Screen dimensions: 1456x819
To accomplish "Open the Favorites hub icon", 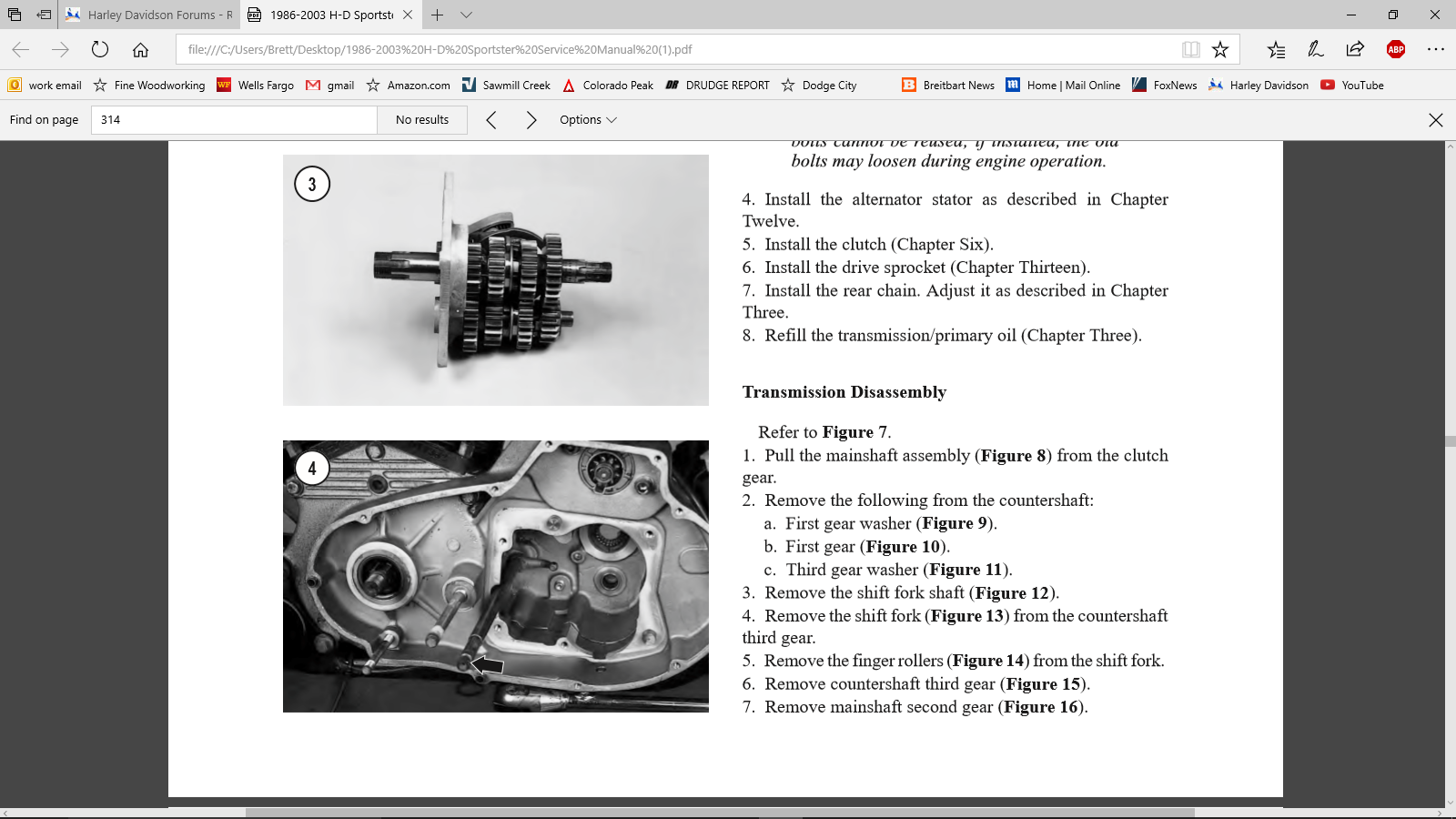I will [x=1276, y=49].
